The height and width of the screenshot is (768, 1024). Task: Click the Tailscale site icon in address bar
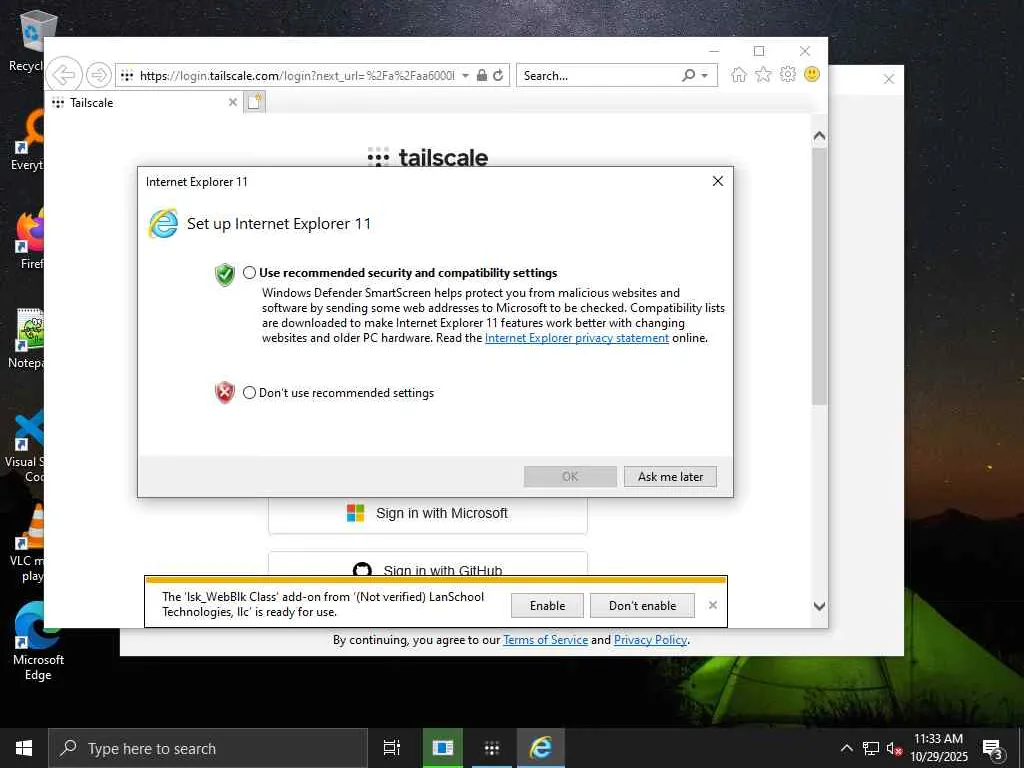pyautogui.click(x=127, y=75)
